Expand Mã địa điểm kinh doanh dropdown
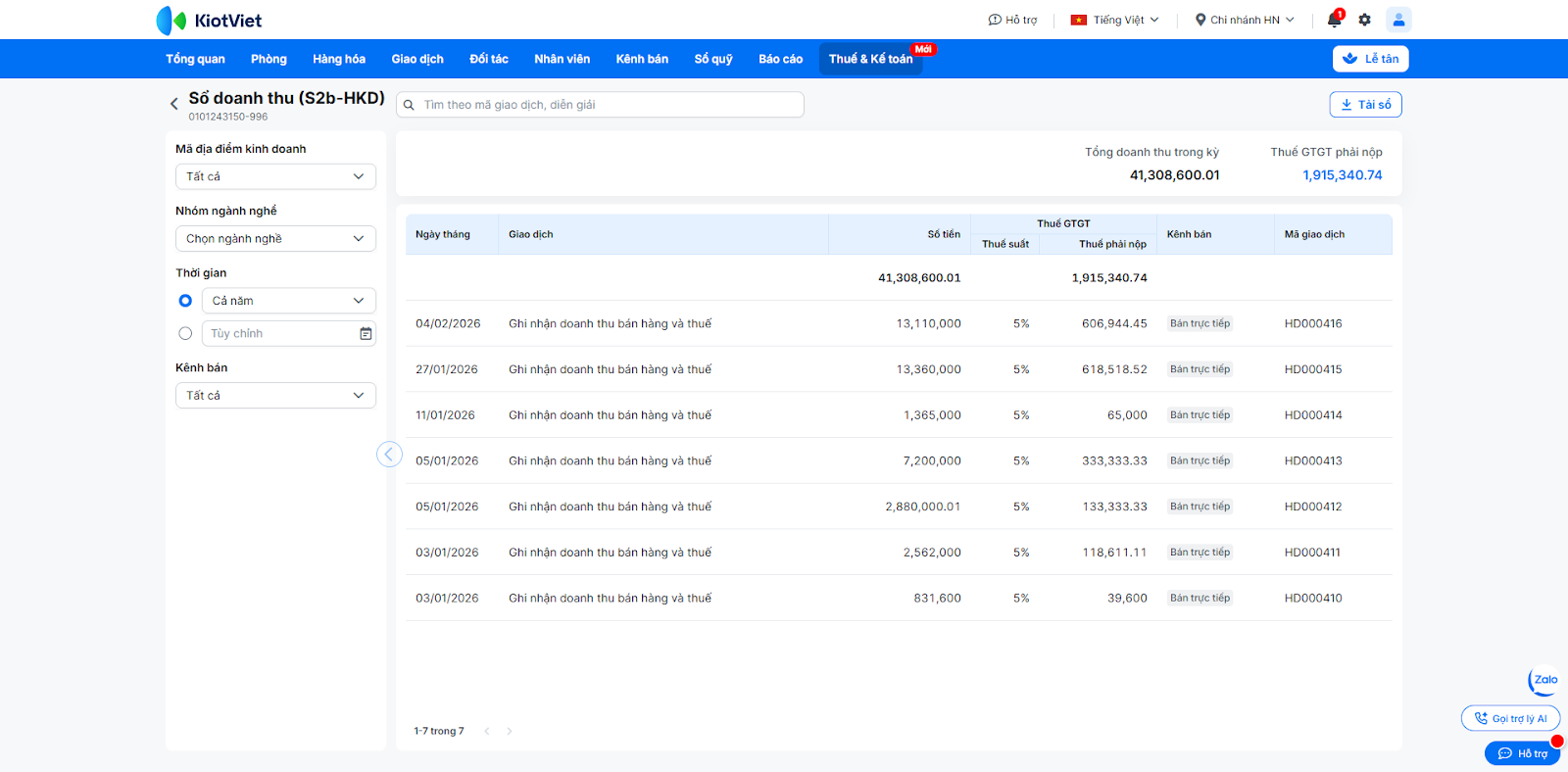This screenshot has width=1568, height=772. [x=275, y=176]
